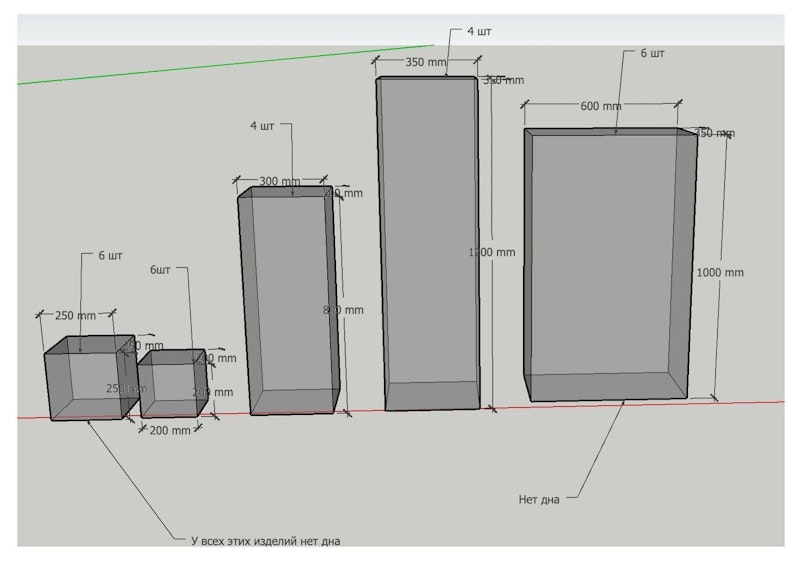Click the 600 mm width dimension label
The width and height of the screenshot is (800, 563).
[600, 107]
